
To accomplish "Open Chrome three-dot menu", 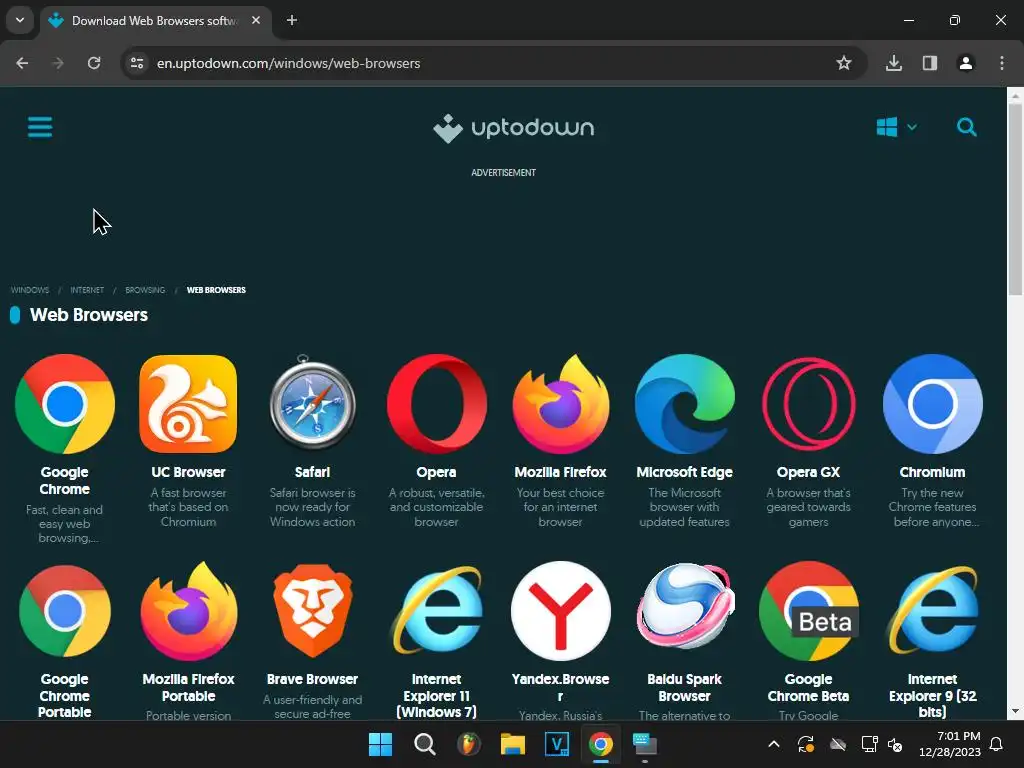I will coord(1002,63).
